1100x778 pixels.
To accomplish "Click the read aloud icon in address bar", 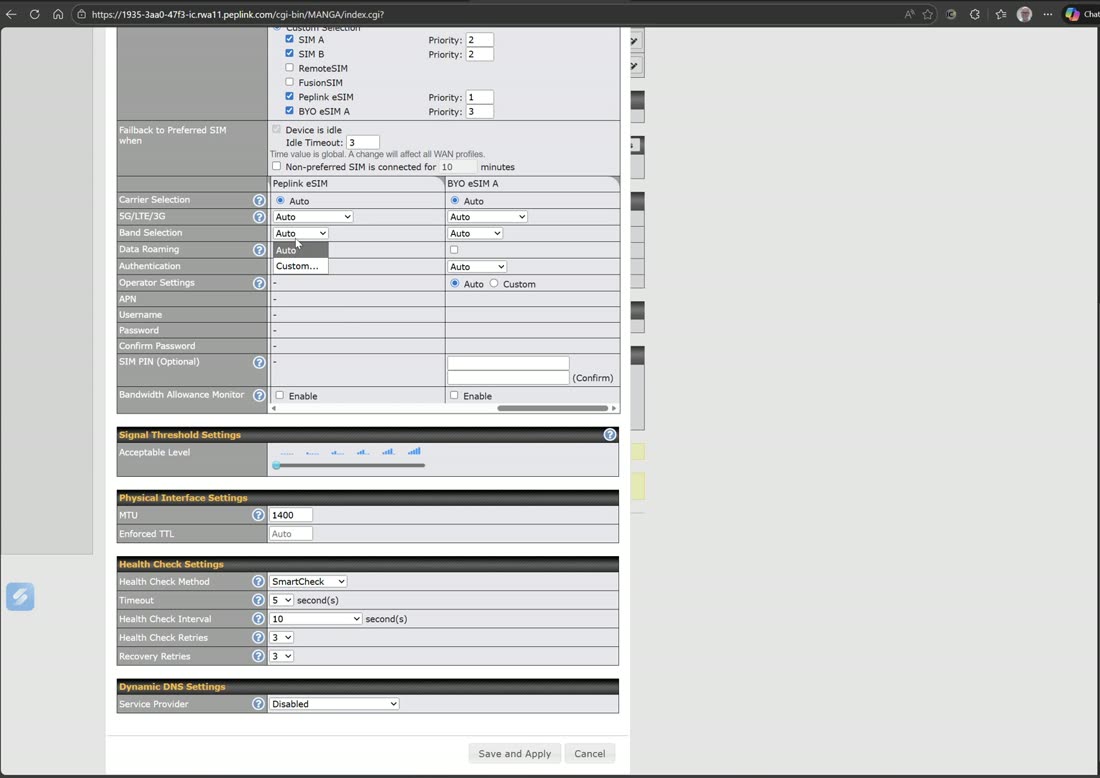I will click(909, 14).
